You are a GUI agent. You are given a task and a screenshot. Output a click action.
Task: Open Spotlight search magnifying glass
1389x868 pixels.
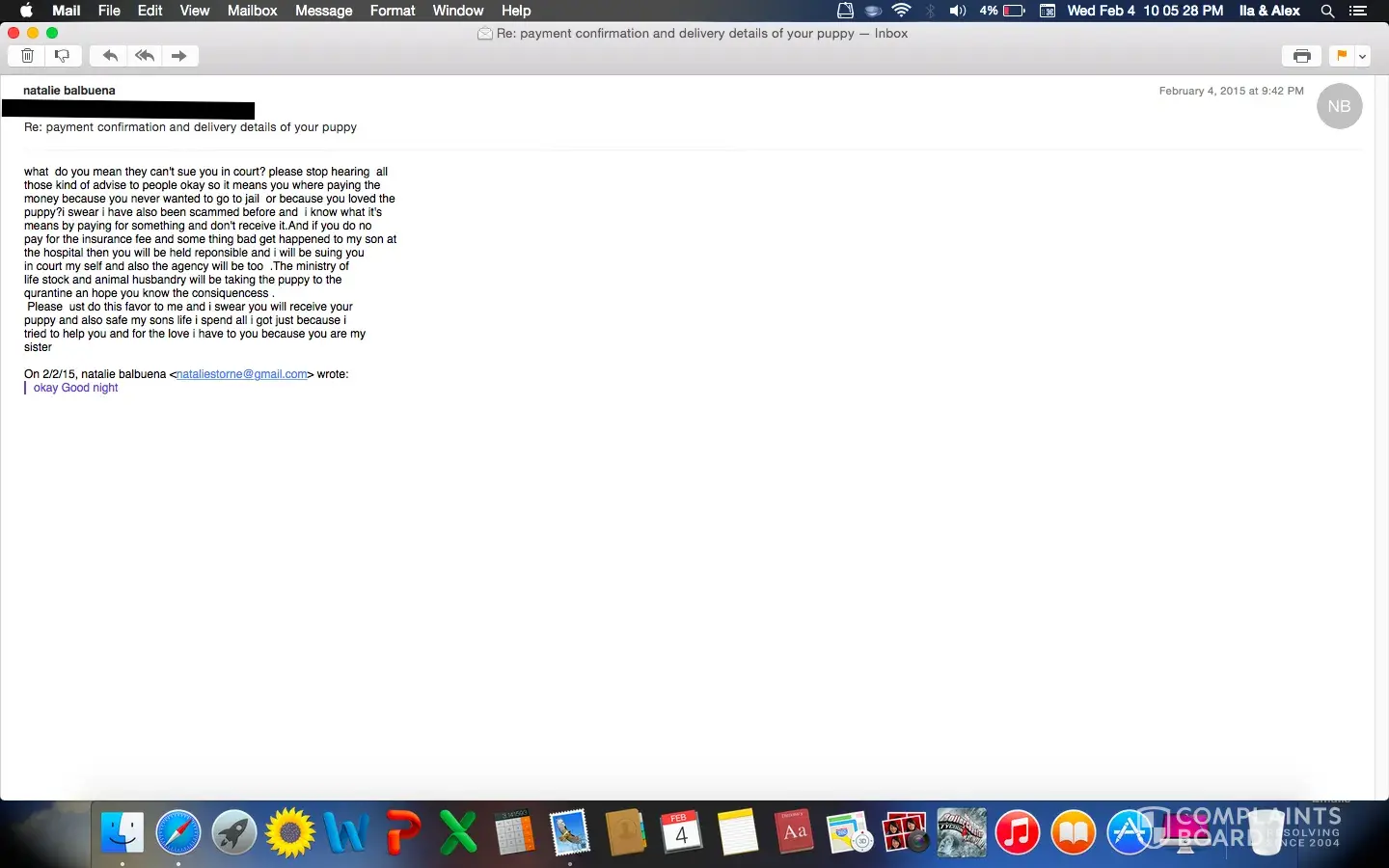coord(1327,11)
